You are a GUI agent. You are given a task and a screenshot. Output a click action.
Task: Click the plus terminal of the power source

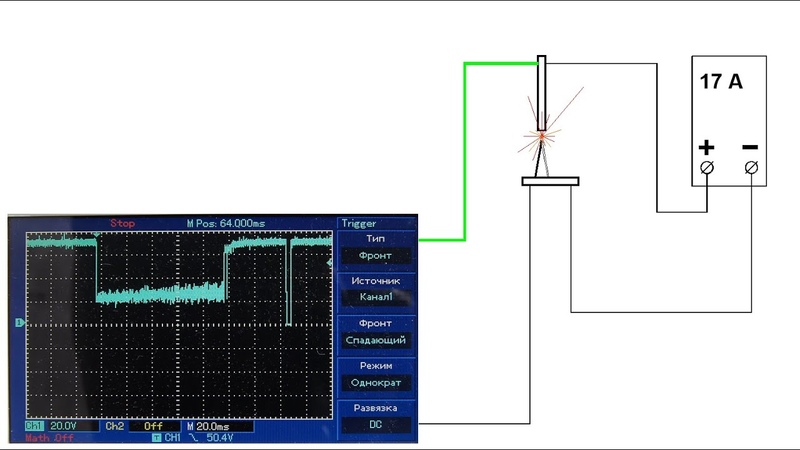point(707,167)
